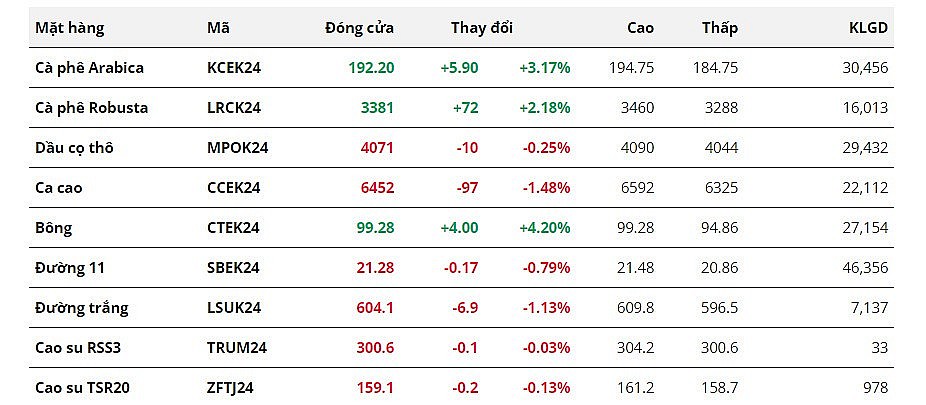Click the 'Thay đổi' column header
The image size is (926, 405).
click(x=481, y=28)
